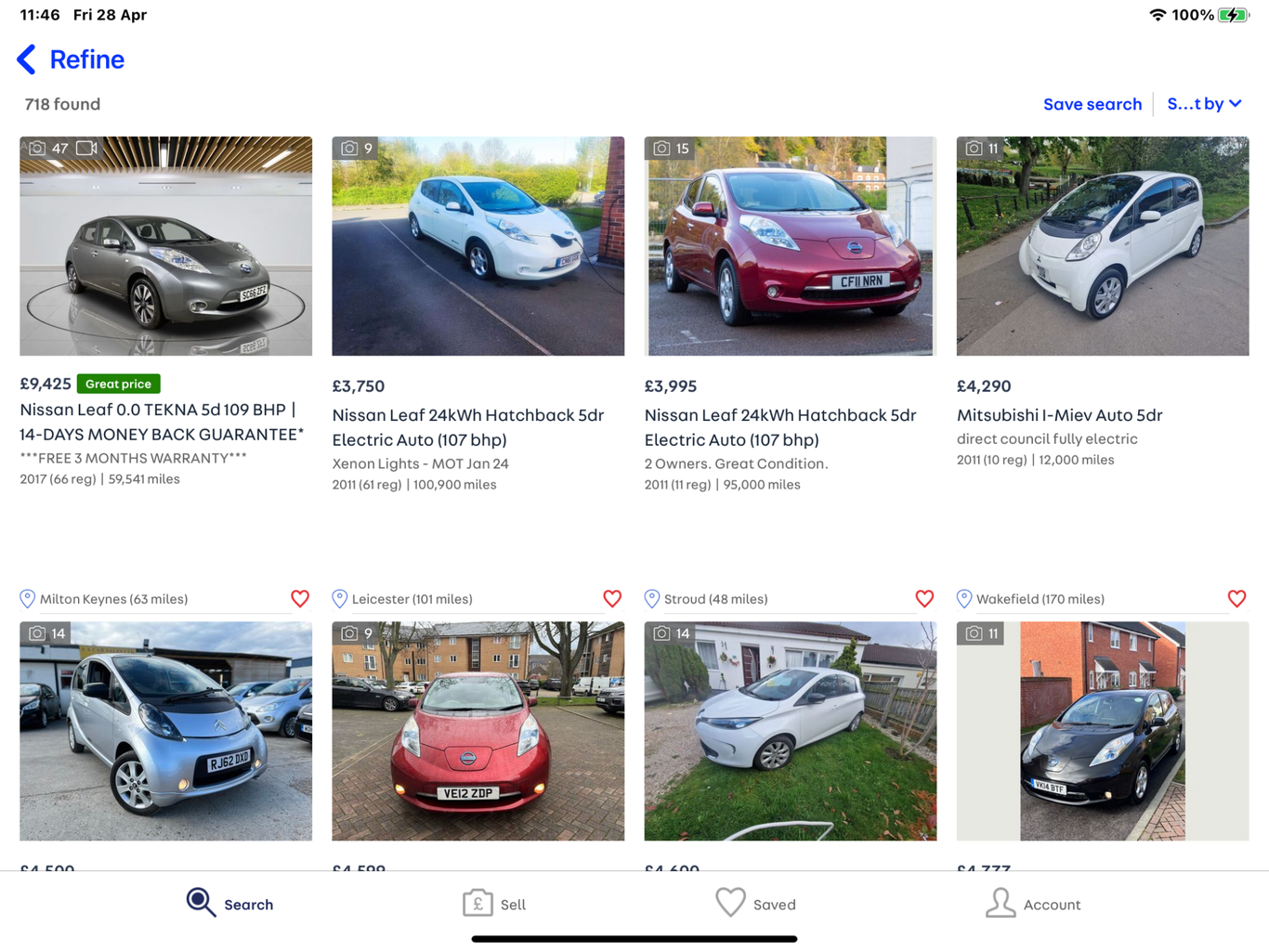Open the red Nissan Leaf CF11 NRN photo
The image size is (1269, 952).
(790, 246)
